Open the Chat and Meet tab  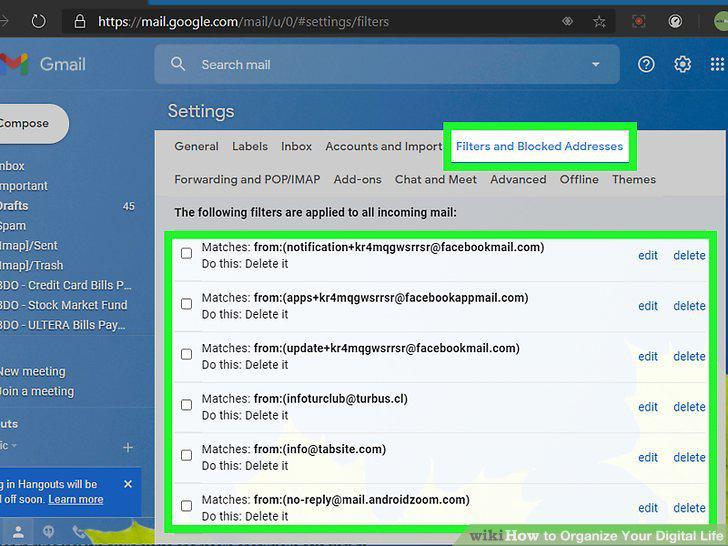click(436, 180)
